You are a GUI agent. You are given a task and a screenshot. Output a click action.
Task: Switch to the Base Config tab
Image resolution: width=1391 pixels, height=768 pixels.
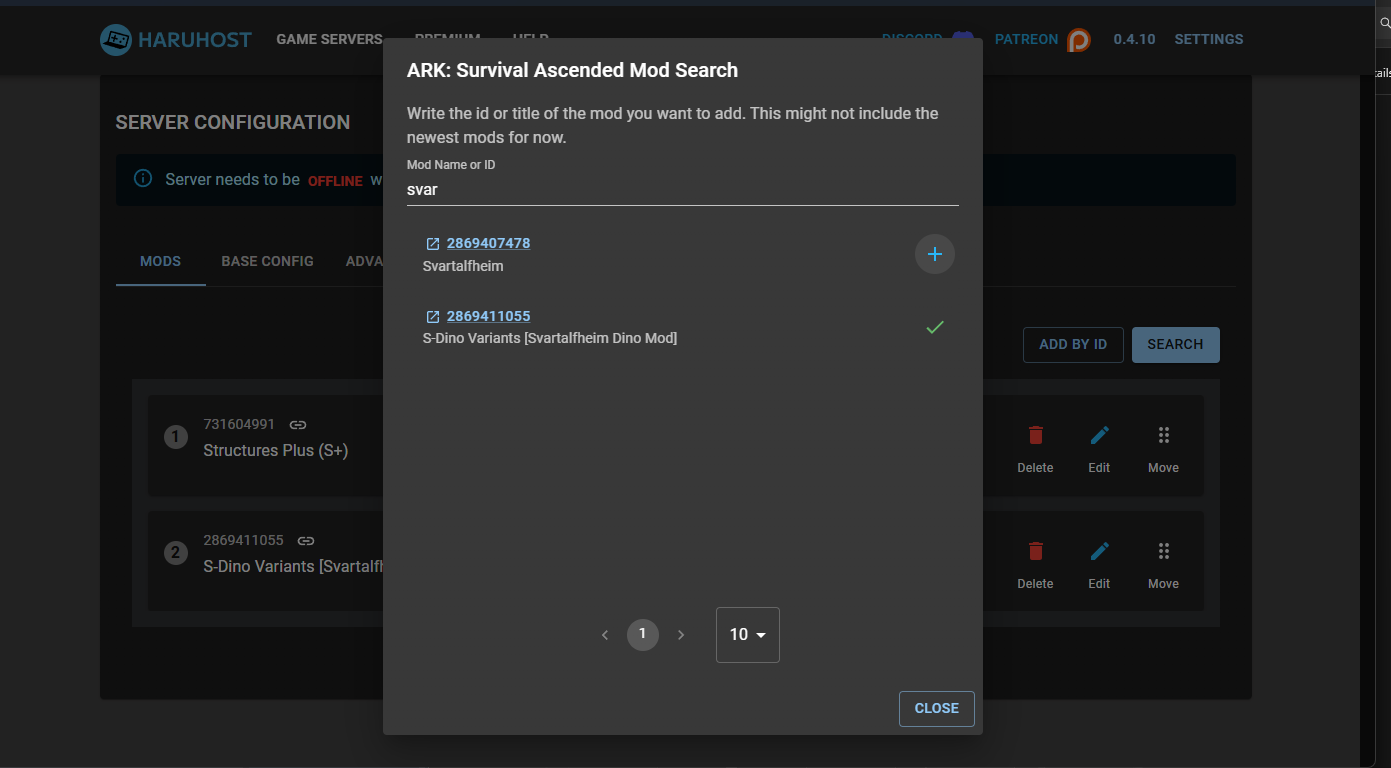point(267,261)
